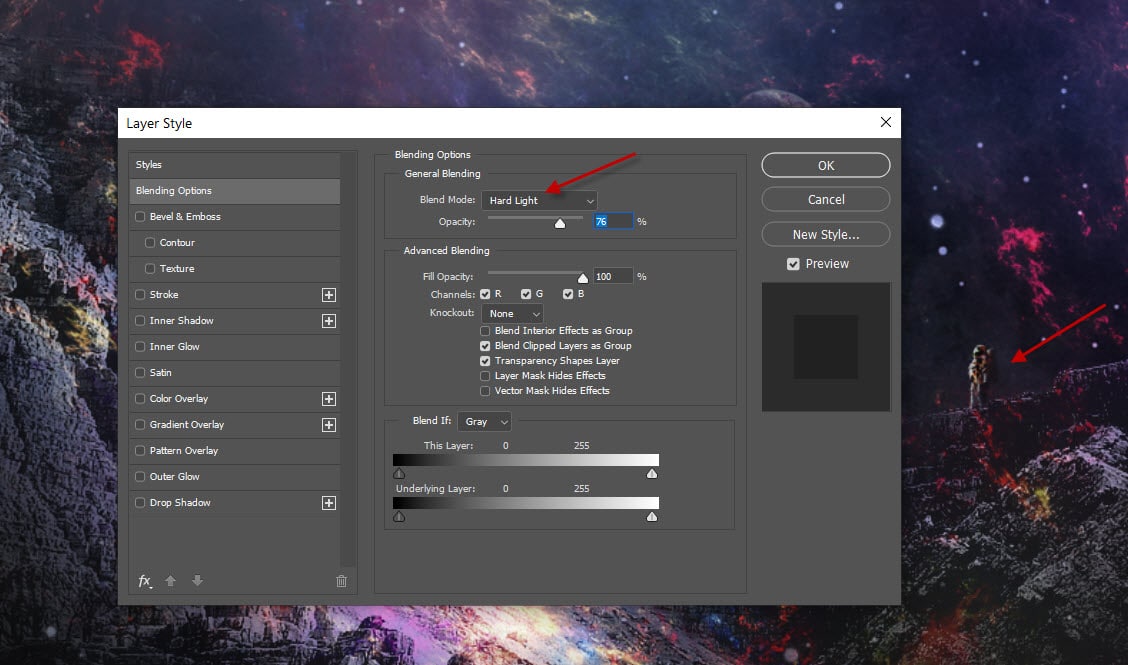Open the fx effects menu icon
1128x665 pixels.
coord(145,581)
